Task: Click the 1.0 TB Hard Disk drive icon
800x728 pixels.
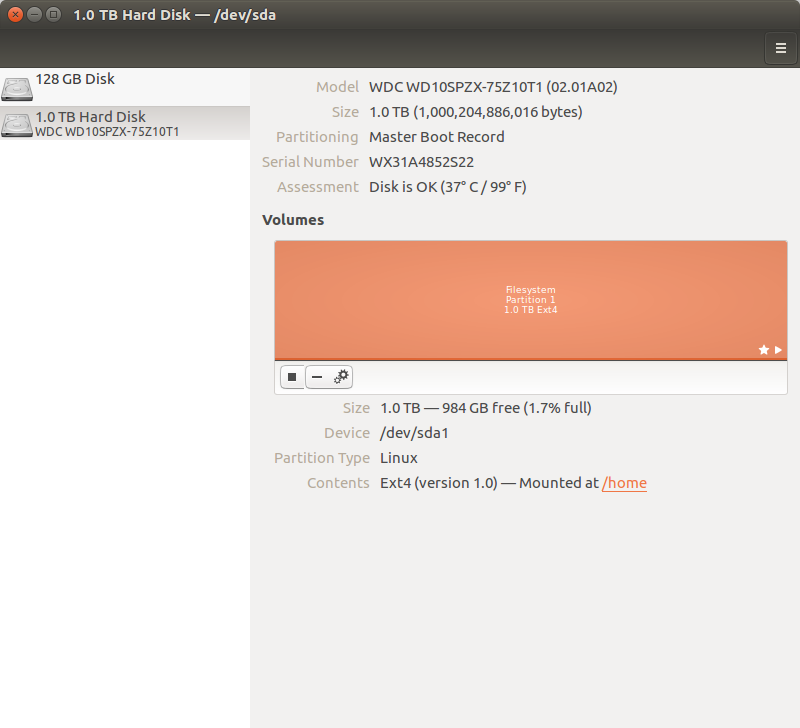Action: click(x=17, y=125)
